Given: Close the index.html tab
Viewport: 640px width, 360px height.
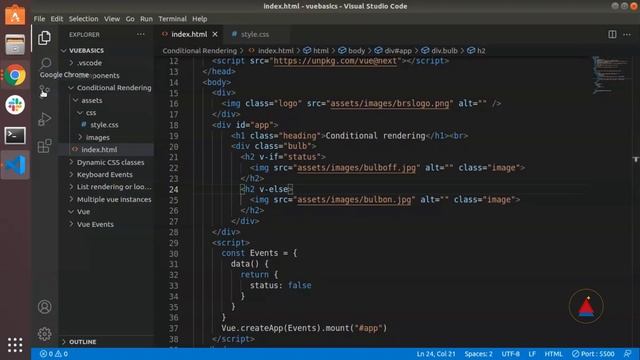Looking at the screenshot, I should pos(215,34).
